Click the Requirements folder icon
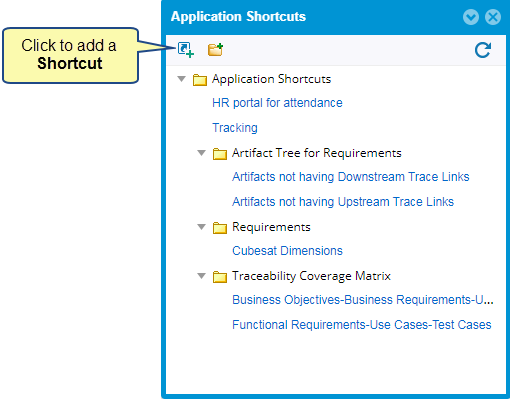The image size is (510, 399). (x=220, y=228)
